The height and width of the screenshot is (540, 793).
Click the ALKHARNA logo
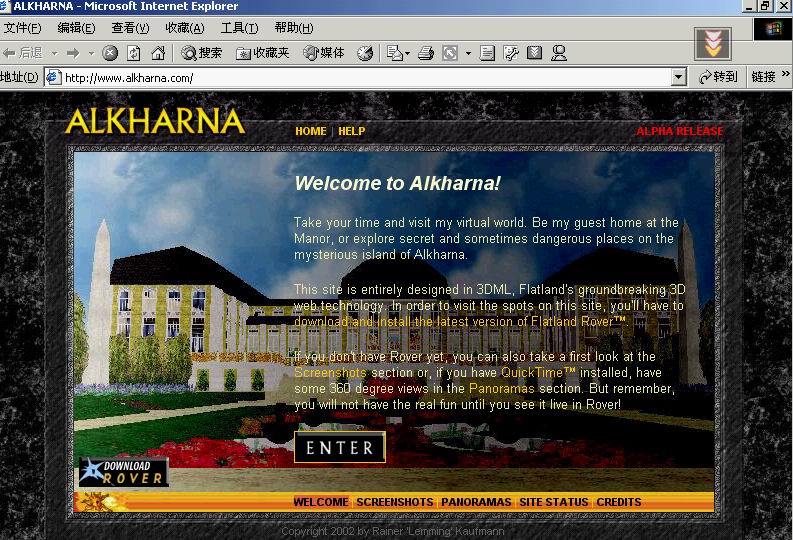pyautogui.click(x=155, y=121)
